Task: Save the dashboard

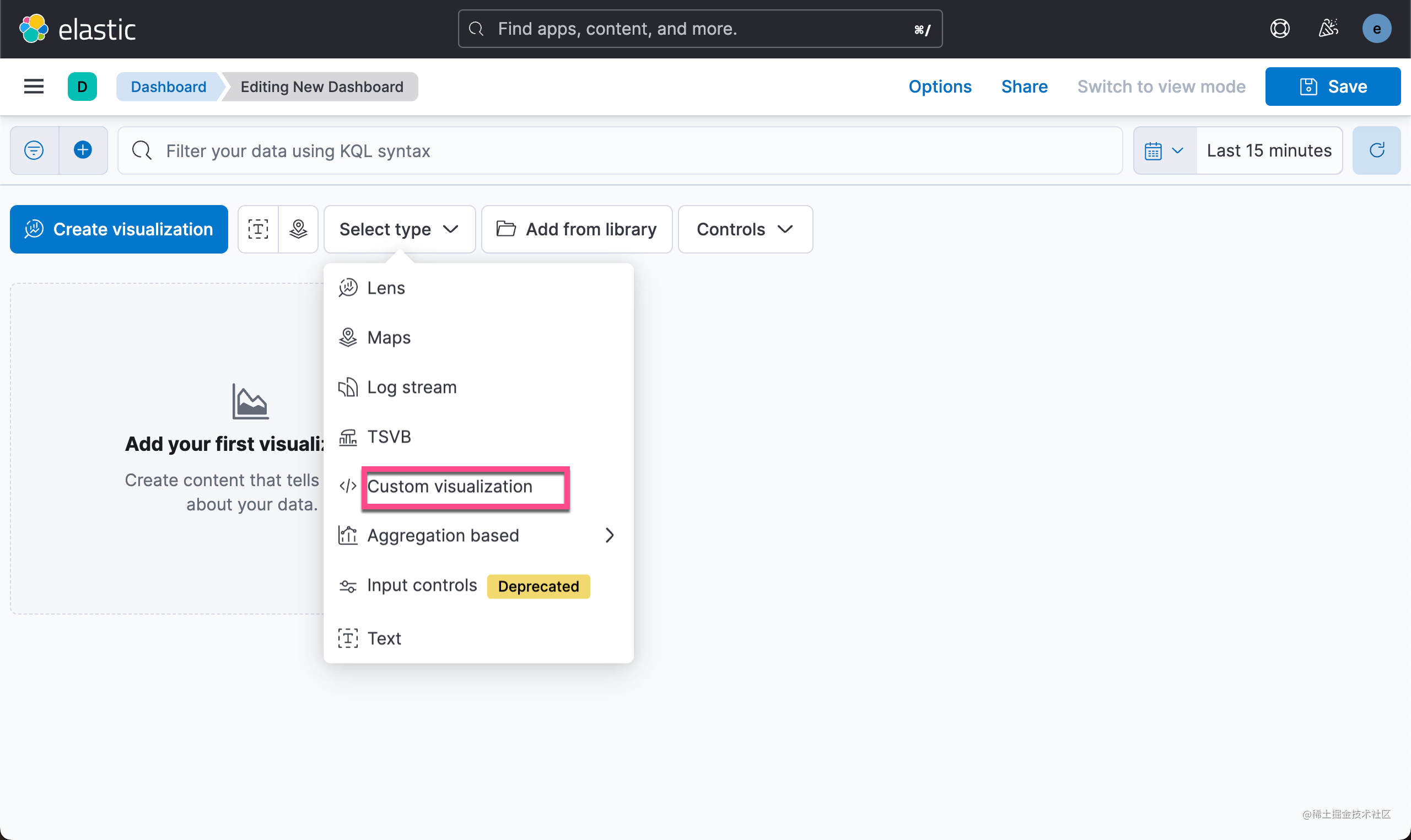Action: 1333,87
